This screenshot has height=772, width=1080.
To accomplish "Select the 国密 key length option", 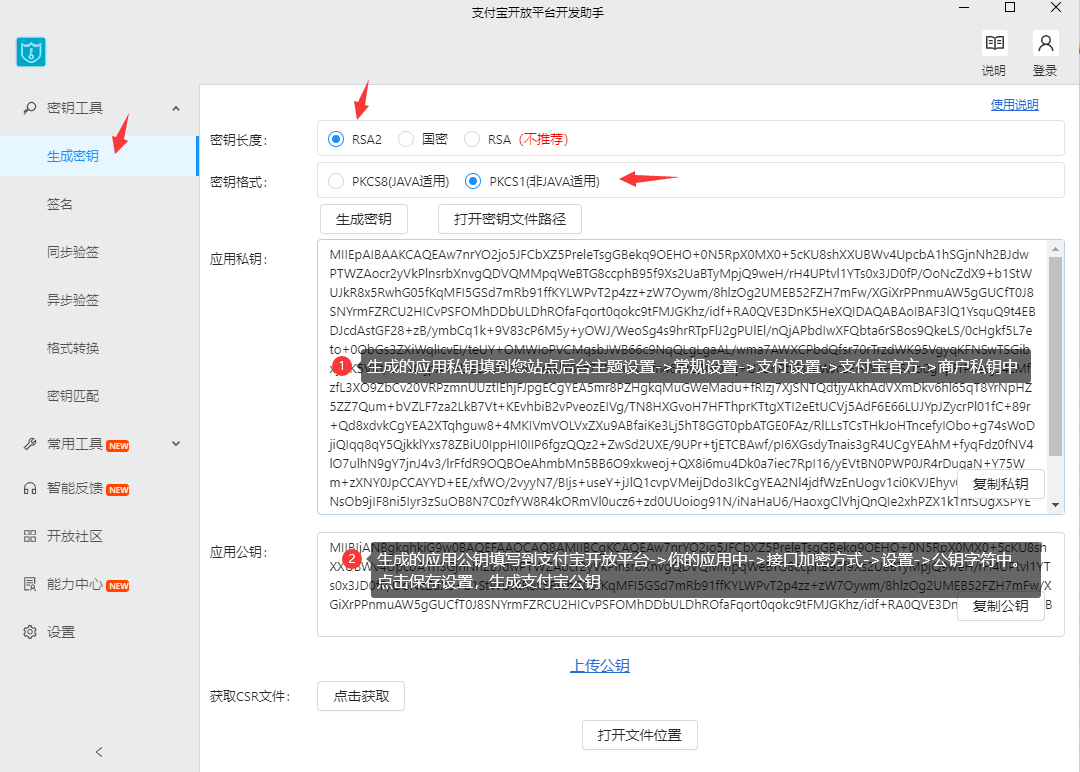I will [x=406, y=139].
